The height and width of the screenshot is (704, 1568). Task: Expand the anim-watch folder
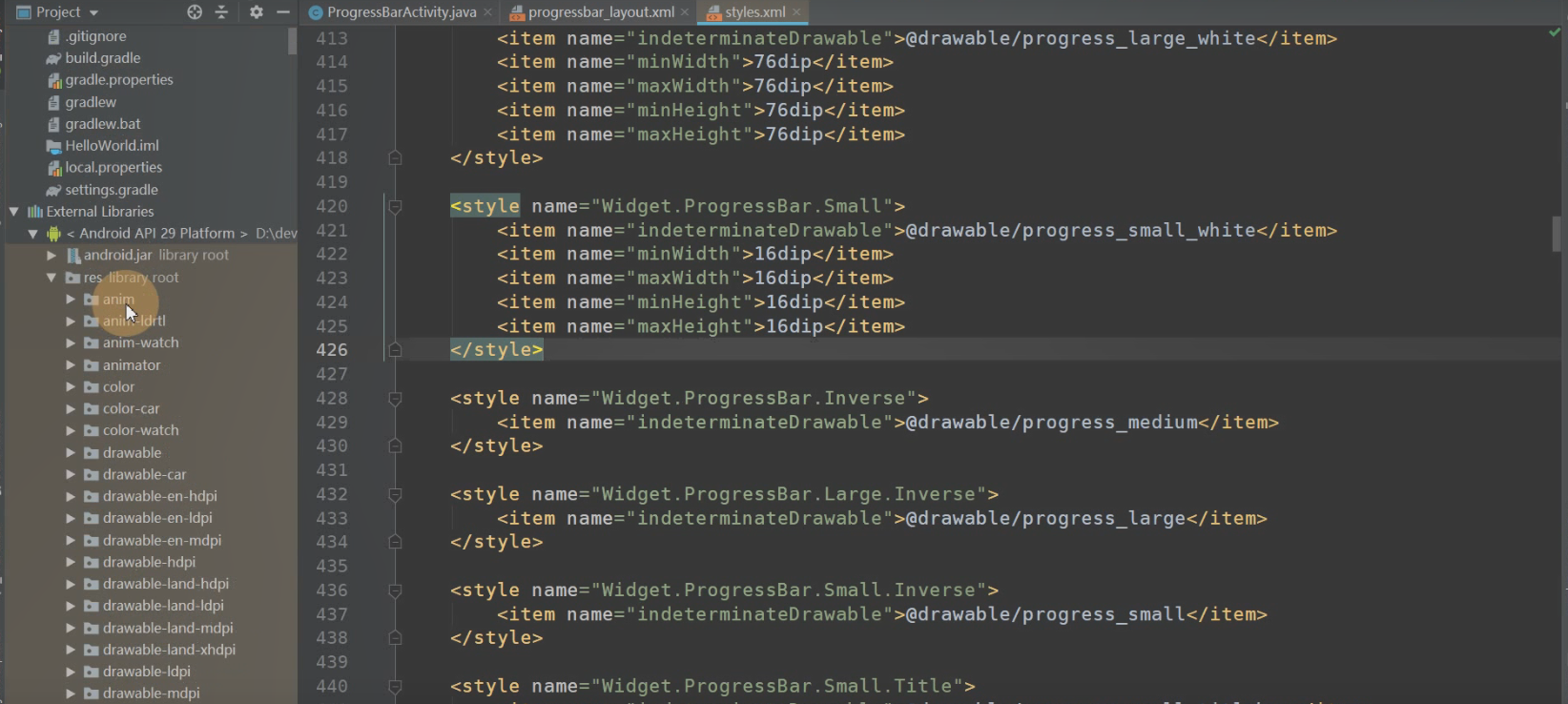(x=71, y=343)
